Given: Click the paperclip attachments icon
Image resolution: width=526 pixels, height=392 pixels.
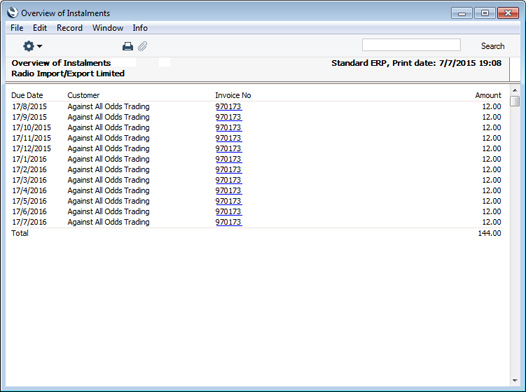Looking at the screenshot, I should coord(143,46).
